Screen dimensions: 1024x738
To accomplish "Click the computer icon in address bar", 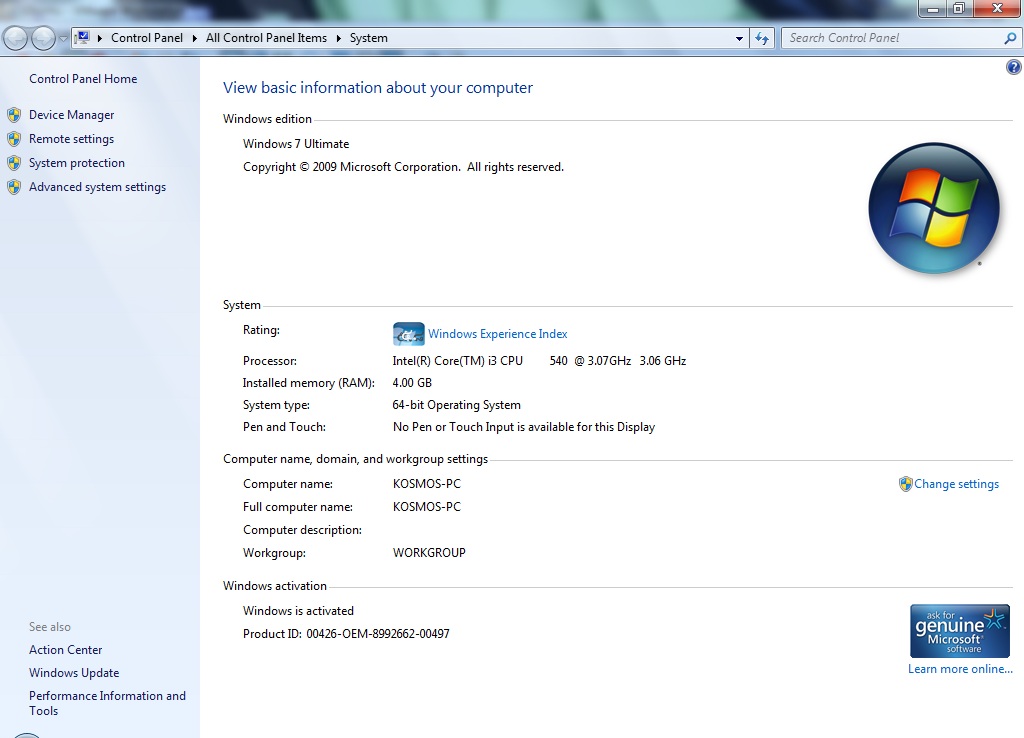I will [x=83, y=38].
